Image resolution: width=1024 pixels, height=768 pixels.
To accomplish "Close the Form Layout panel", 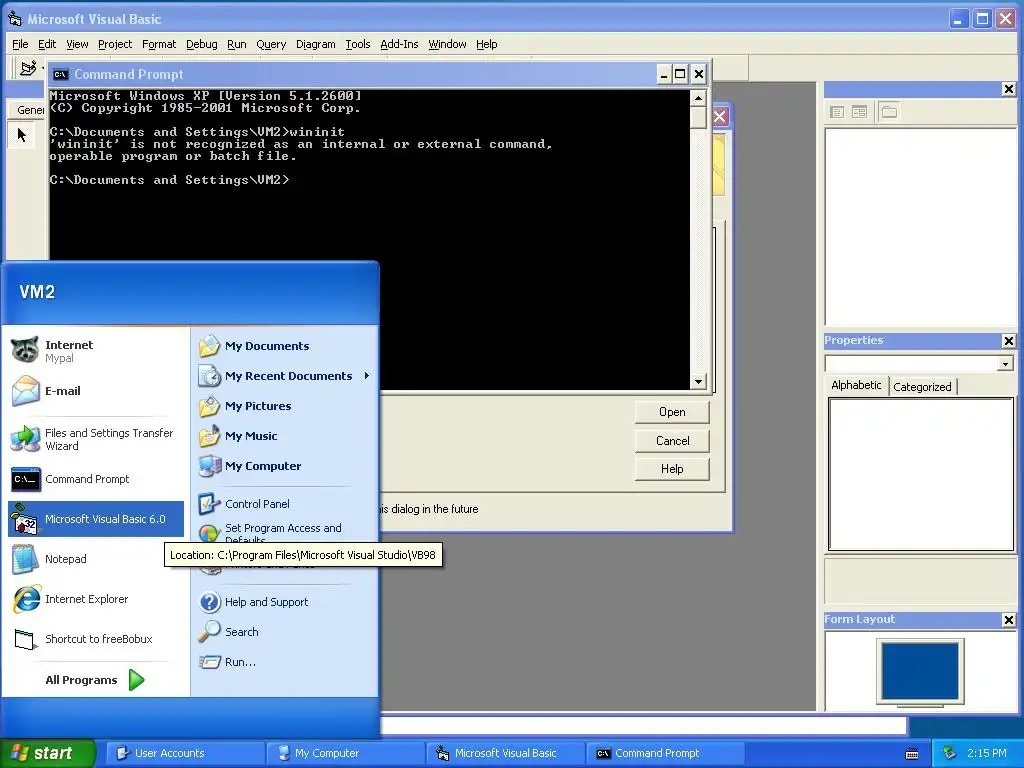I will [1008, 620].
